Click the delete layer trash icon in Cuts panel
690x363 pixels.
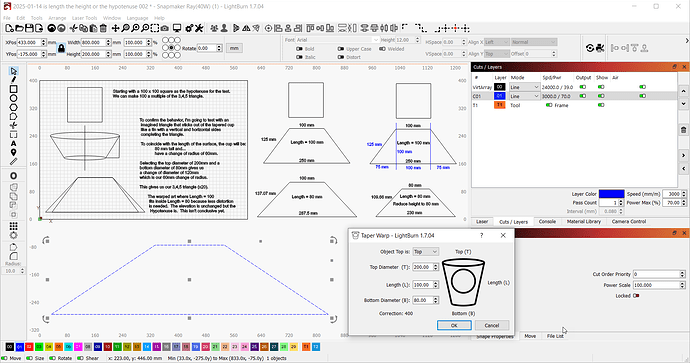pyautogui.click(x=683, y=130)
